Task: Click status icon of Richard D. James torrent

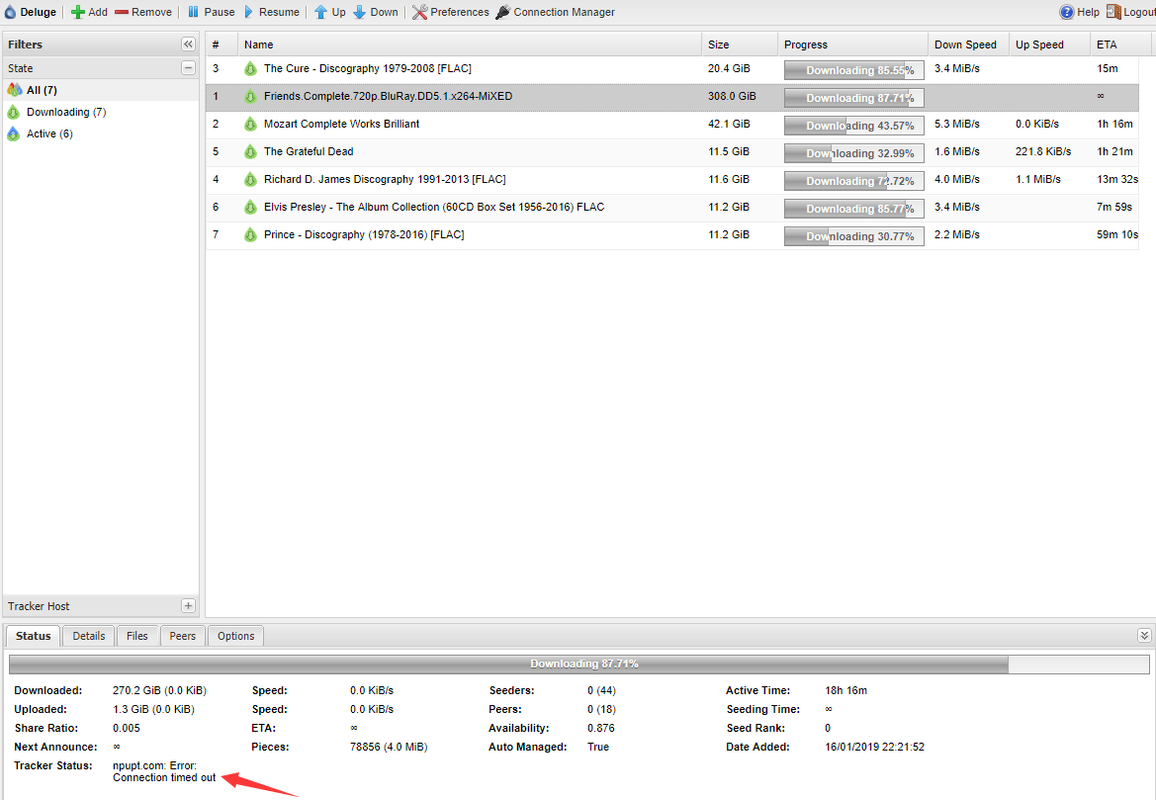Action: point(251,179)
